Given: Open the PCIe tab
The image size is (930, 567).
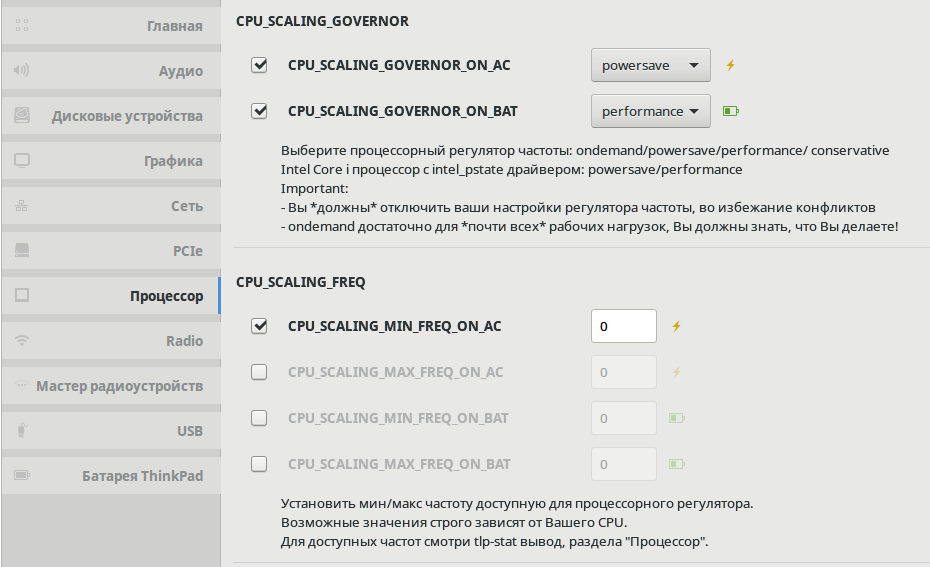Looking at the screenshot, I should [x=111, y=251].
